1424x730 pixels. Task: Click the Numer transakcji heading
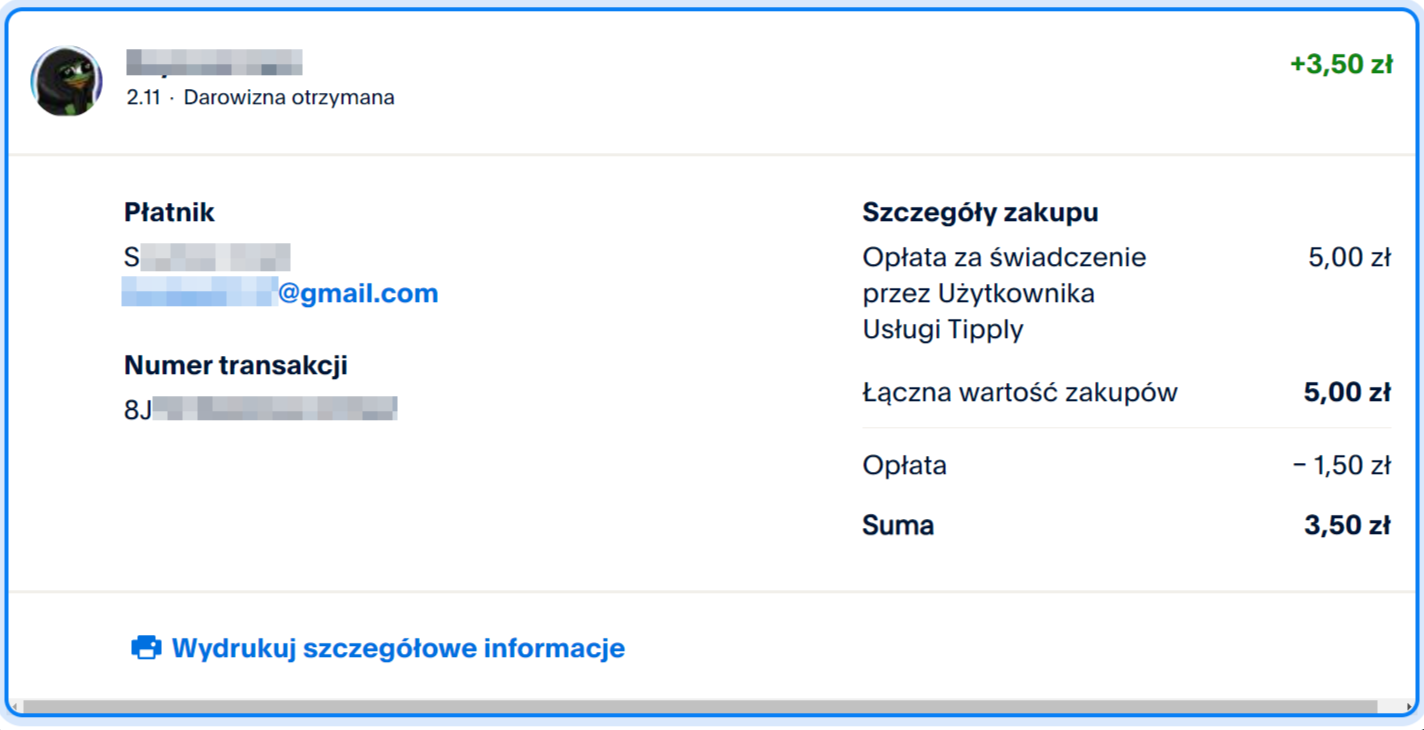[235, 365]
